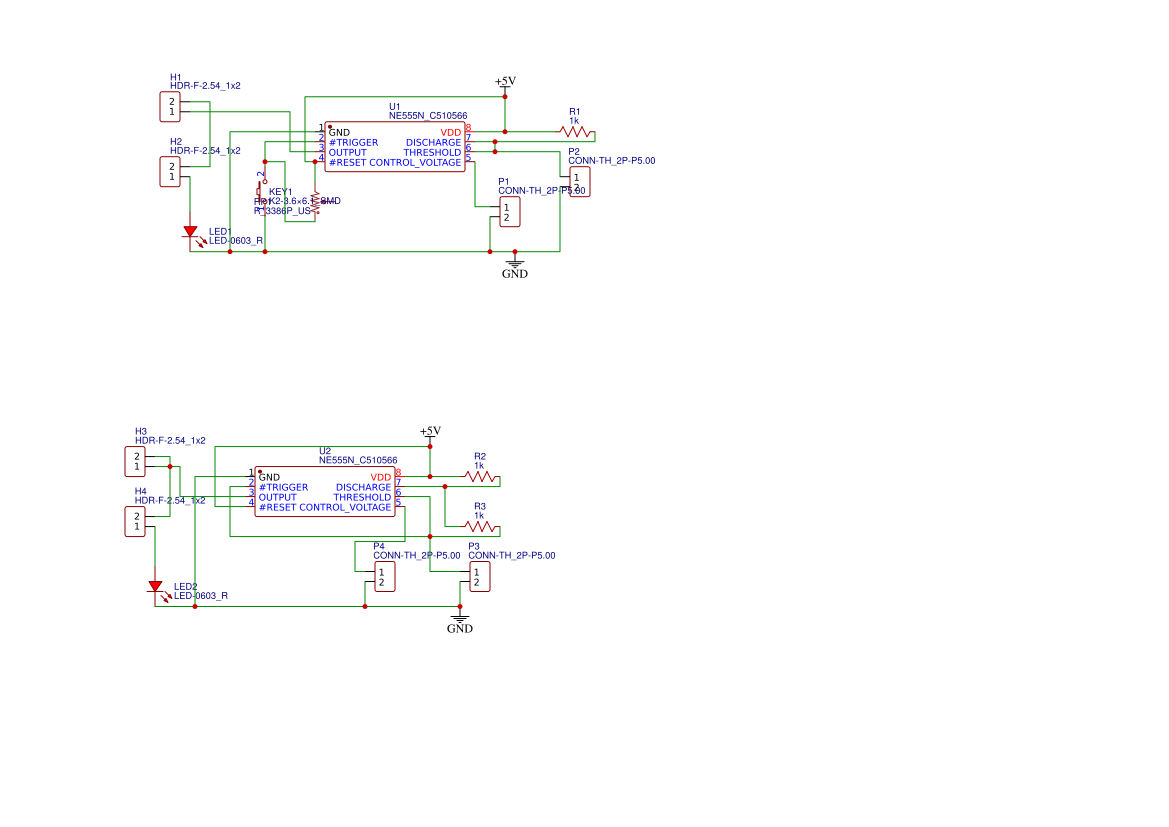Click #RESET CONTROL_VOLTAGE label on U1

pos(395,163)
